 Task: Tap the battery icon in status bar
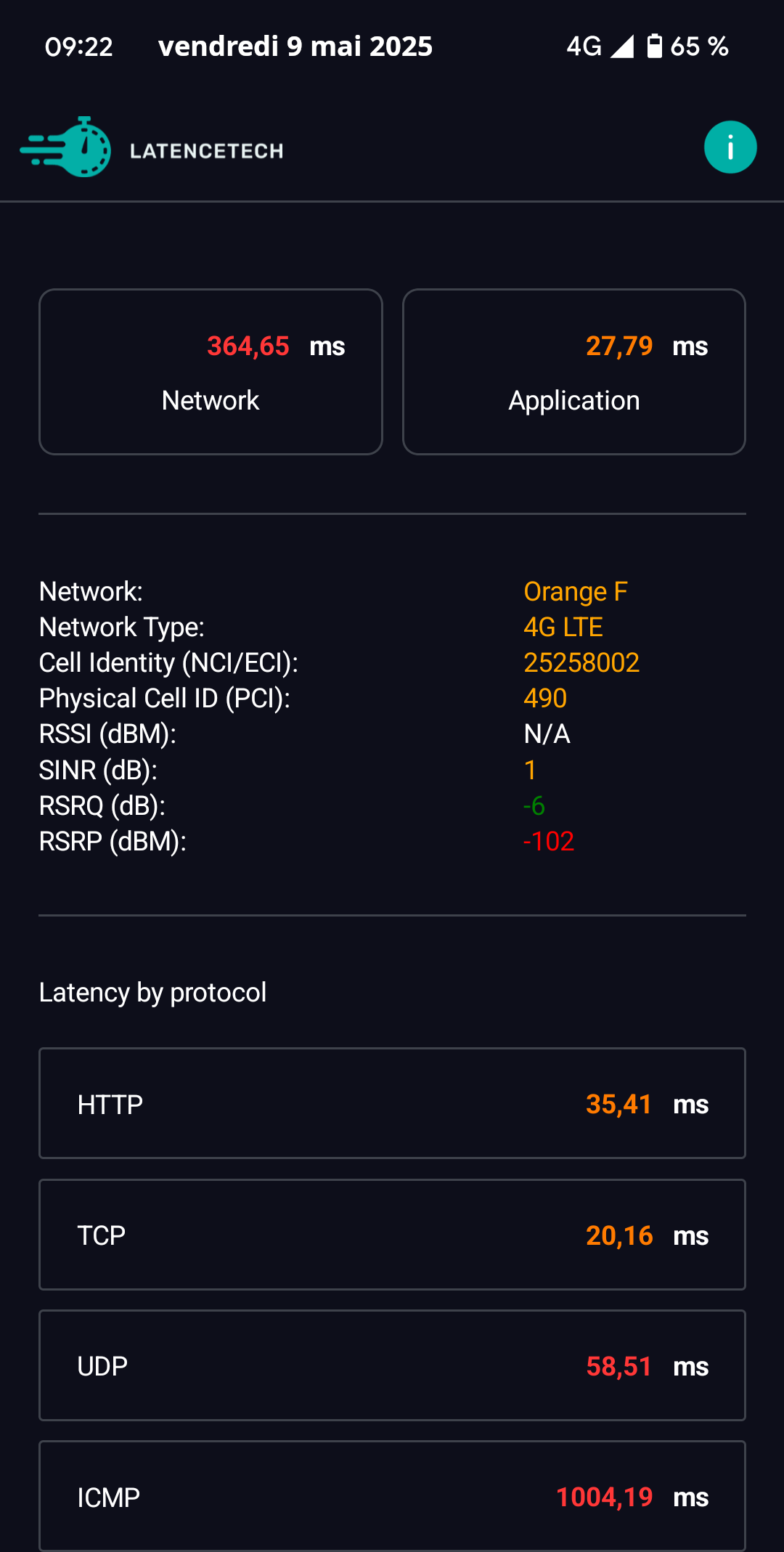[654, 46]
